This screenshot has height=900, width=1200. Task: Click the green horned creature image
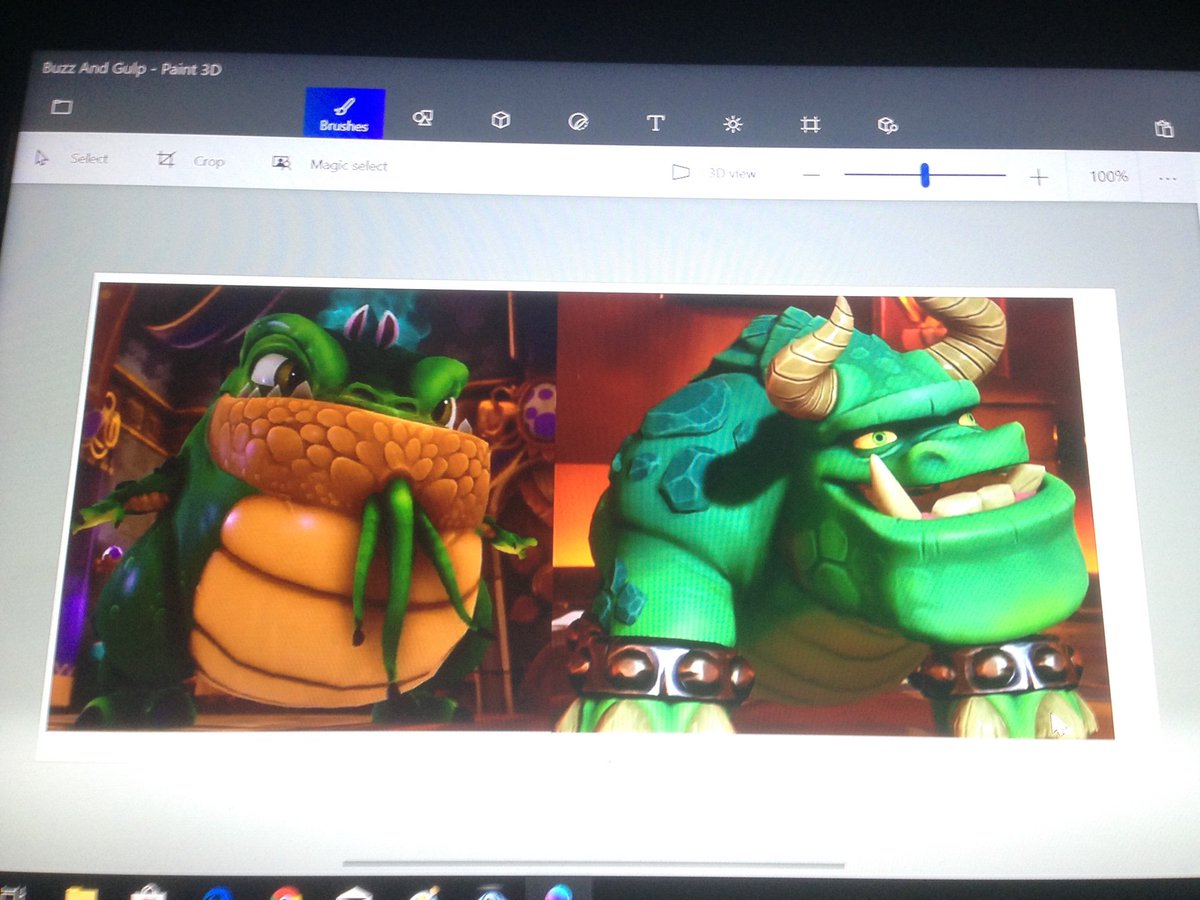coord(832,516)
